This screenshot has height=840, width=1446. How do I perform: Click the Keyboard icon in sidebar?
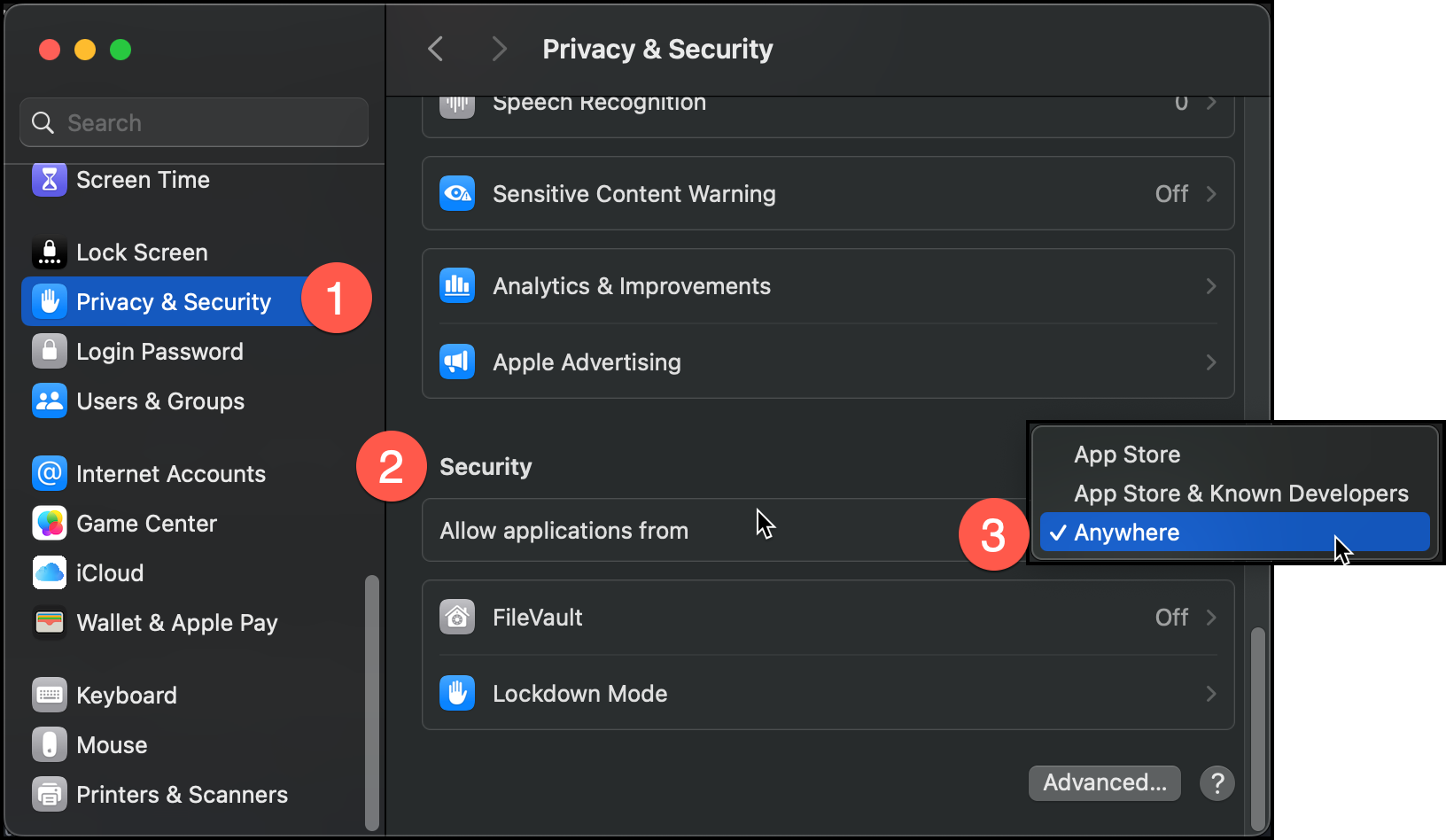tap(50, 696)
